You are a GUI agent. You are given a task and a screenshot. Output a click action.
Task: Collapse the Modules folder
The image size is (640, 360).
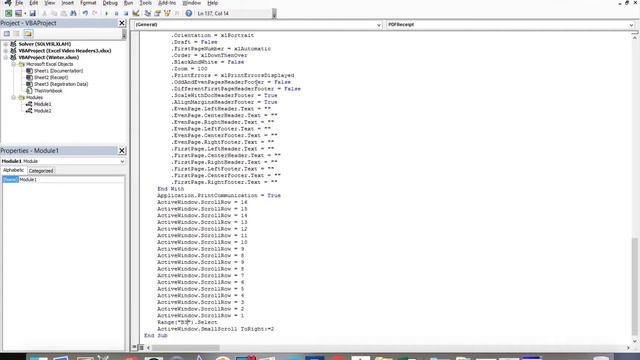pyautogui.click(x=13, y=98)
